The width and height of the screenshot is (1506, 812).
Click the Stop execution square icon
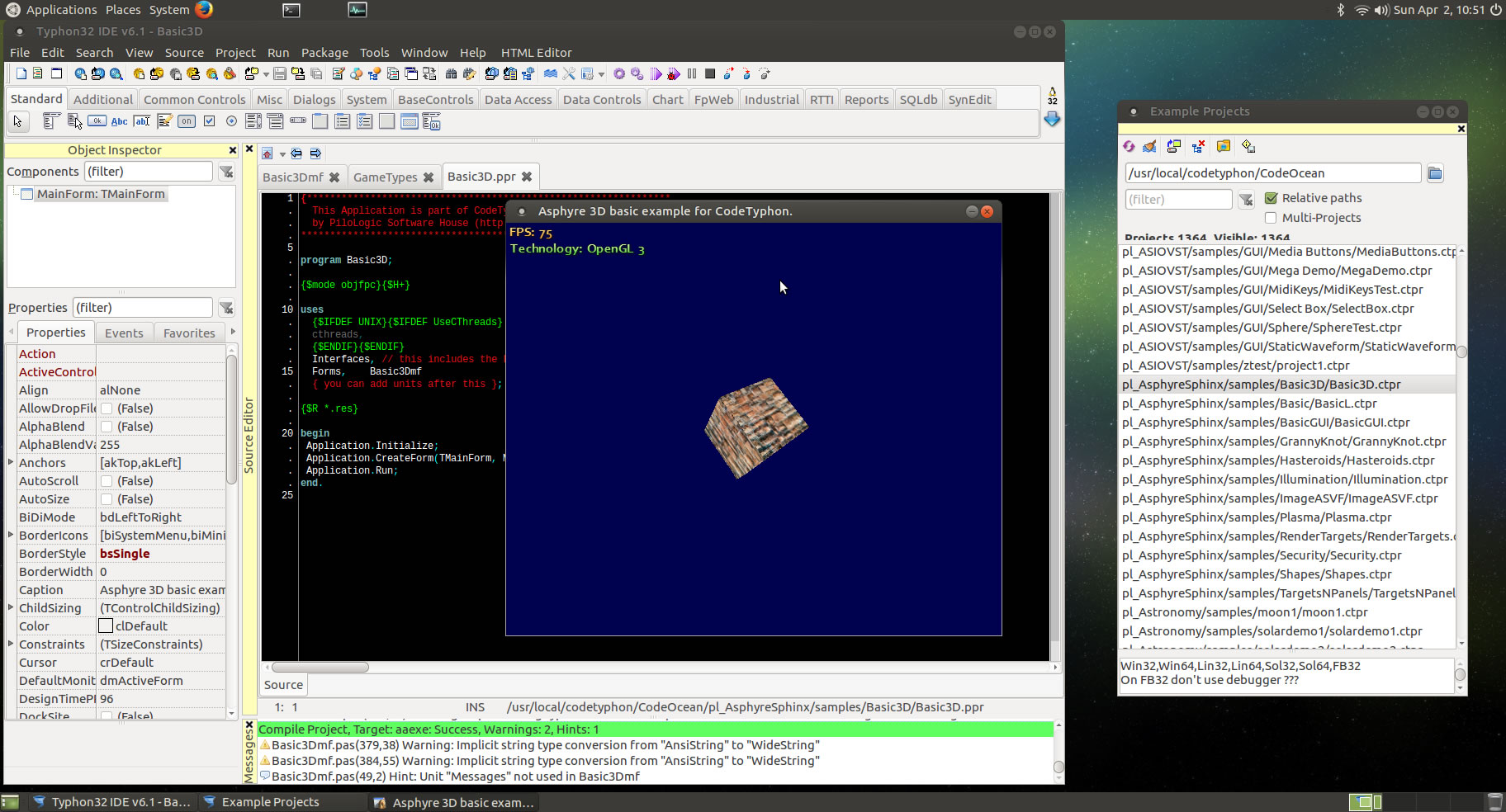click(709, 73)
